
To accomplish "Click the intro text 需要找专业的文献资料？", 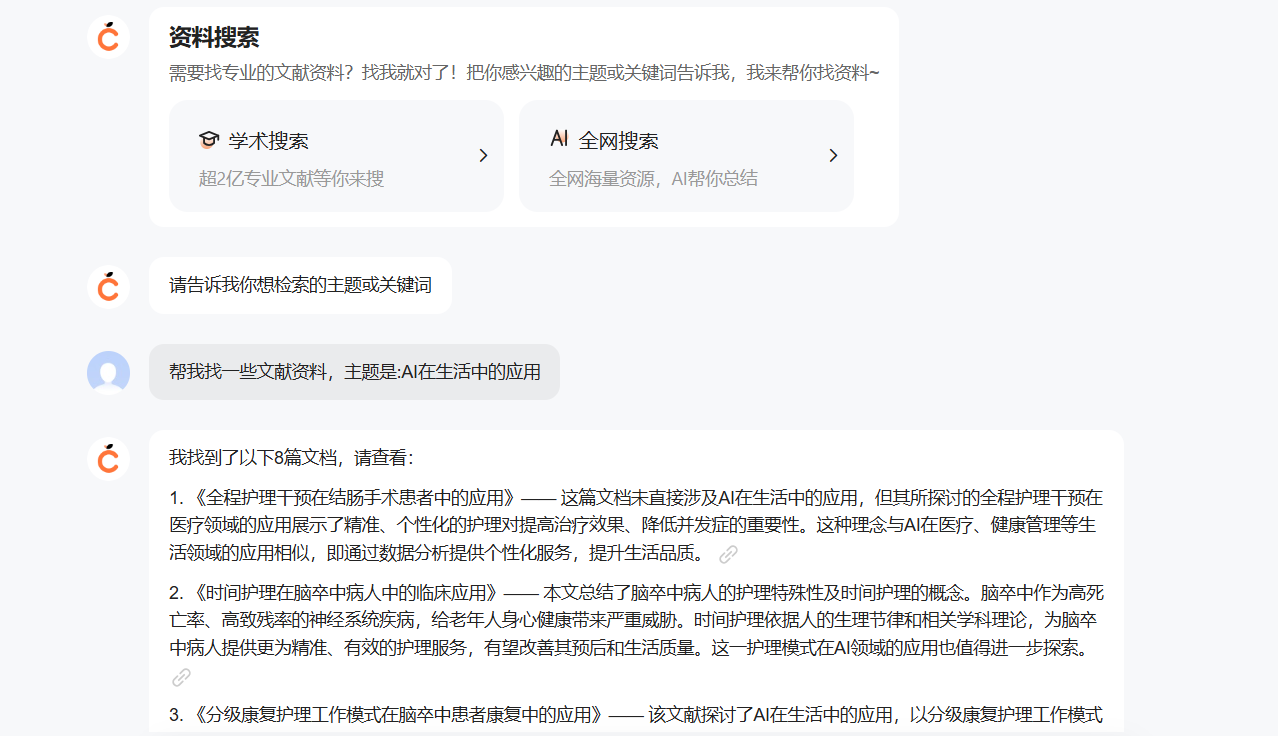I will coord(261,73).
